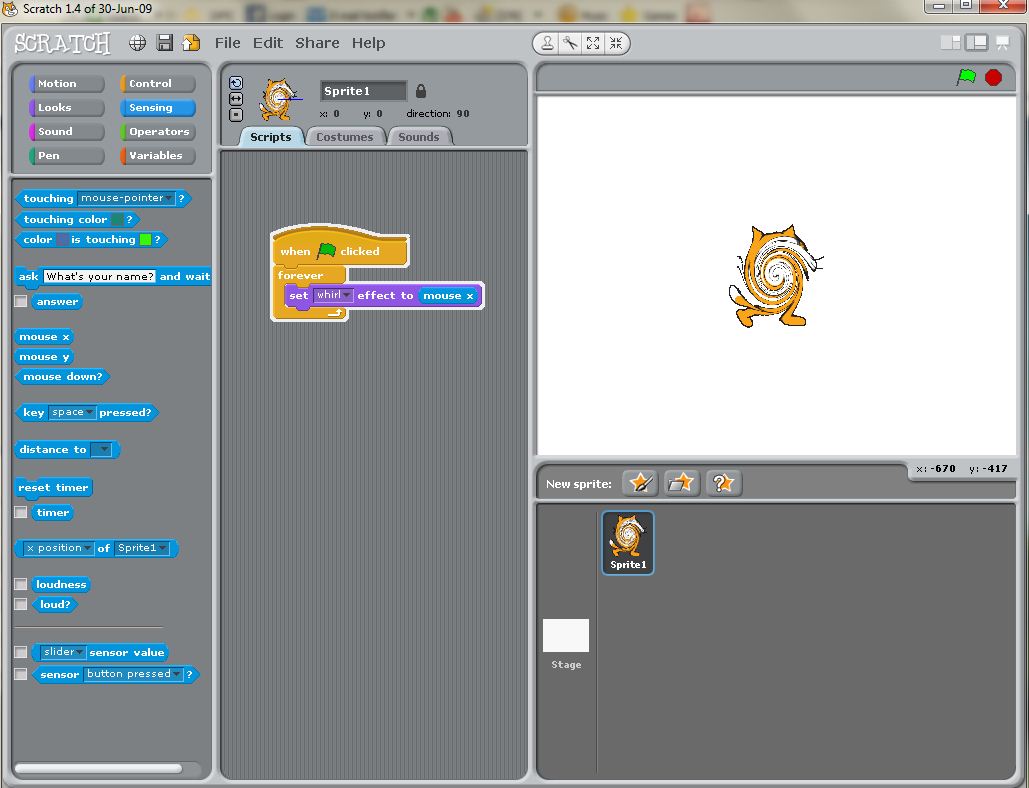Viewport: 1029px width, 788px height.
Task: Pick first color in color is touching block
Action: (x=62, y=239)
